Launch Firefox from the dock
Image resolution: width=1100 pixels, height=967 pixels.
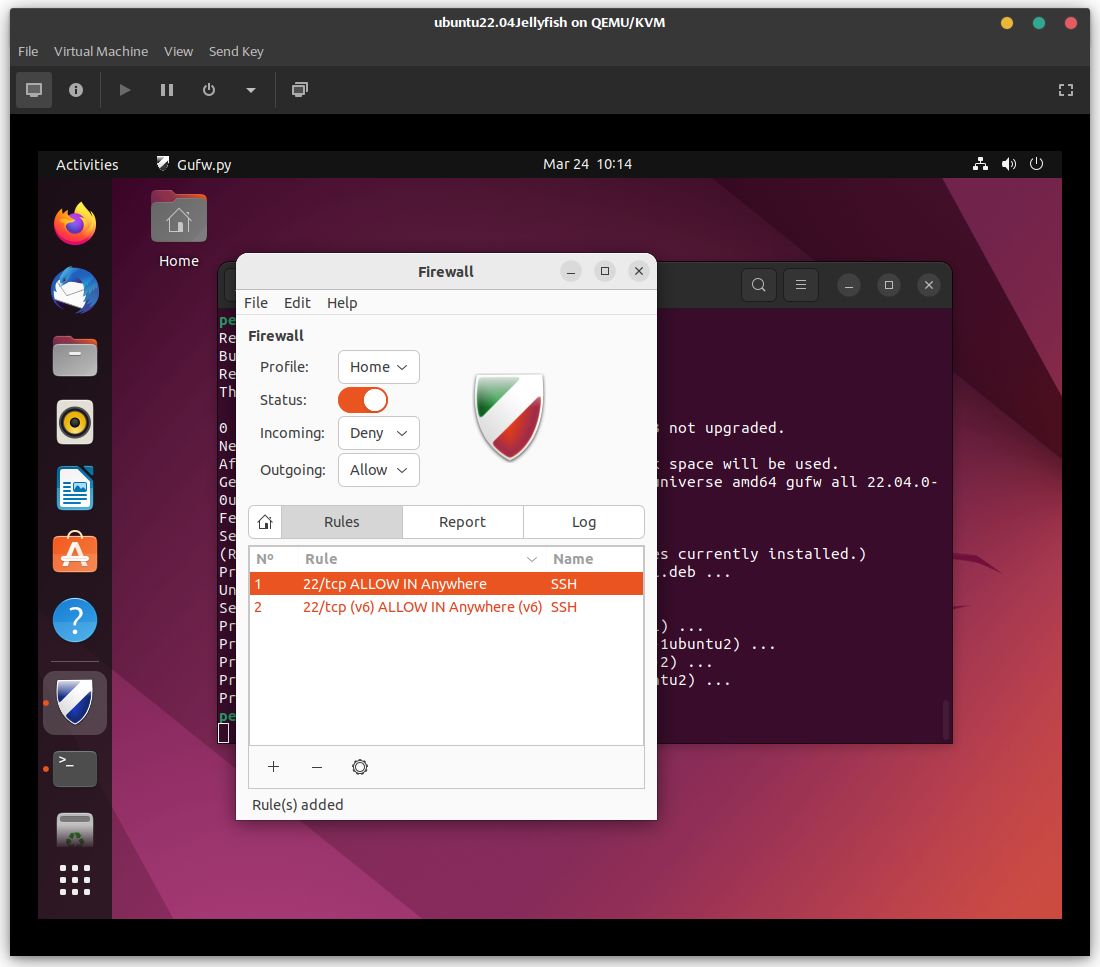(x=75, y=224)
